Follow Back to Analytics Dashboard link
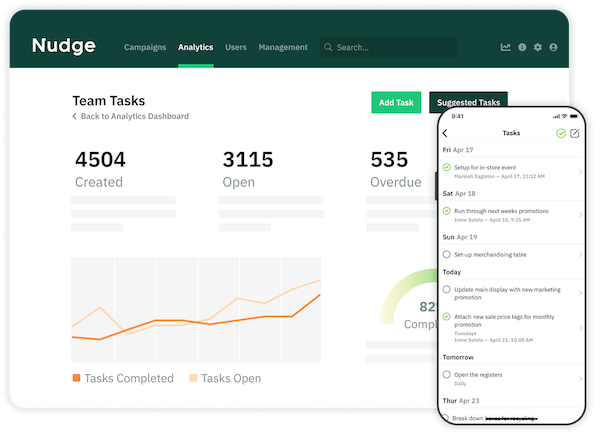The width and height of the screenshot is (600, 439). [135, 116]
